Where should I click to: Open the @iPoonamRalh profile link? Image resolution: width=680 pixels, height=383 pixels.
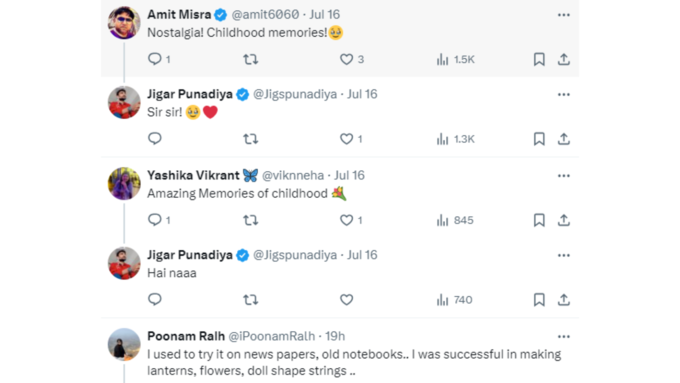coord(272,336)
